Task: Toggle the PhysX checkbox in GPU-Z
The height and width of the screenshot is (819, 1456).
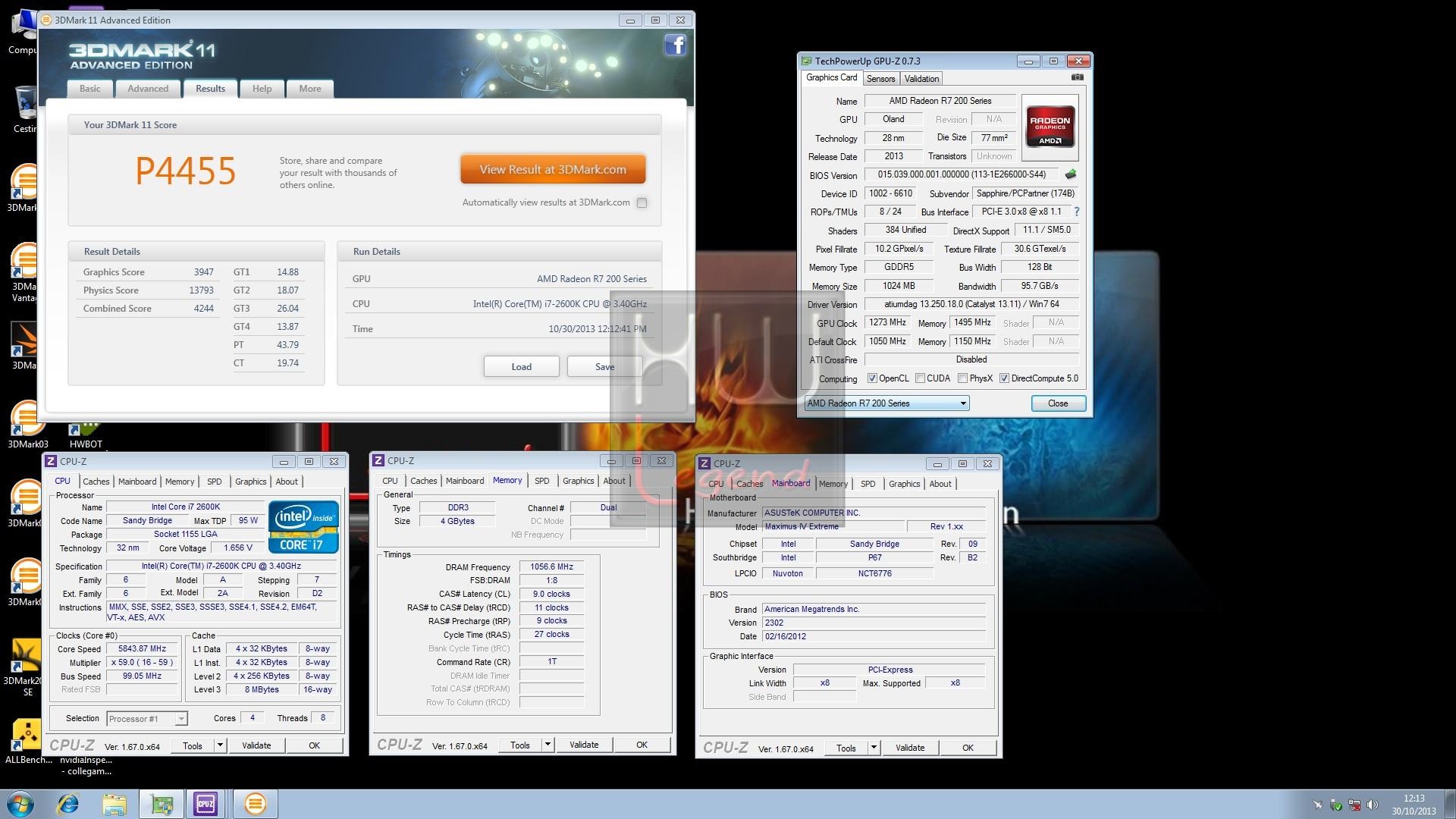Action: [962, 378]
